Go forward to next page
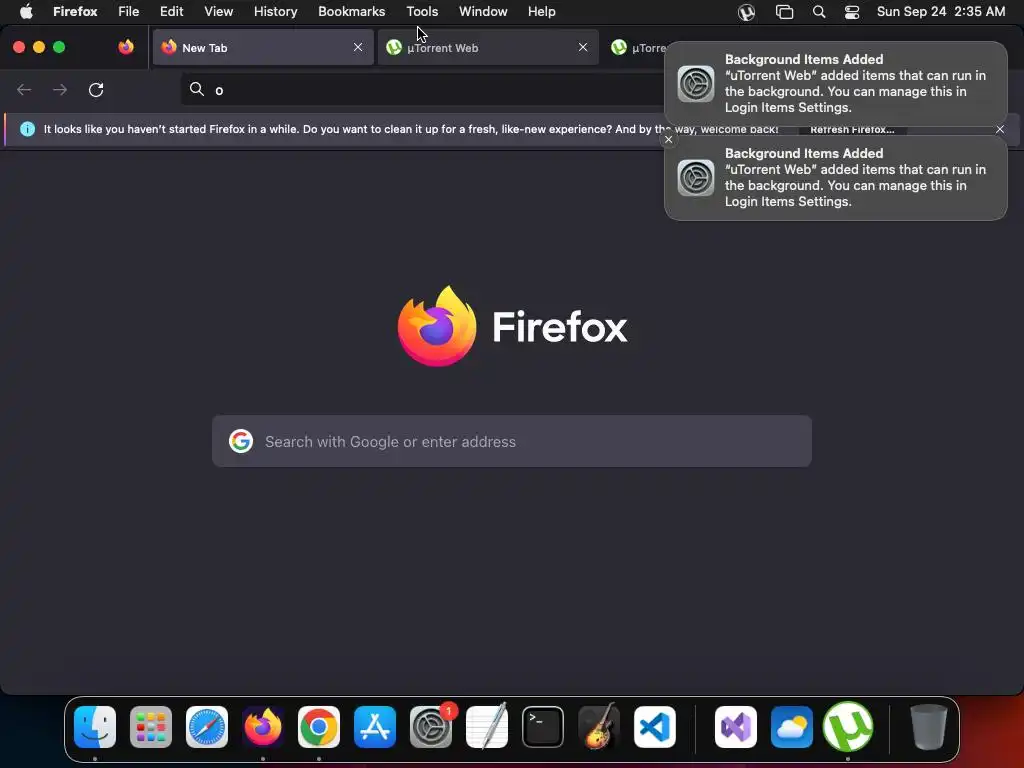This screenshot has height=768, width=1024. [59, 89]
